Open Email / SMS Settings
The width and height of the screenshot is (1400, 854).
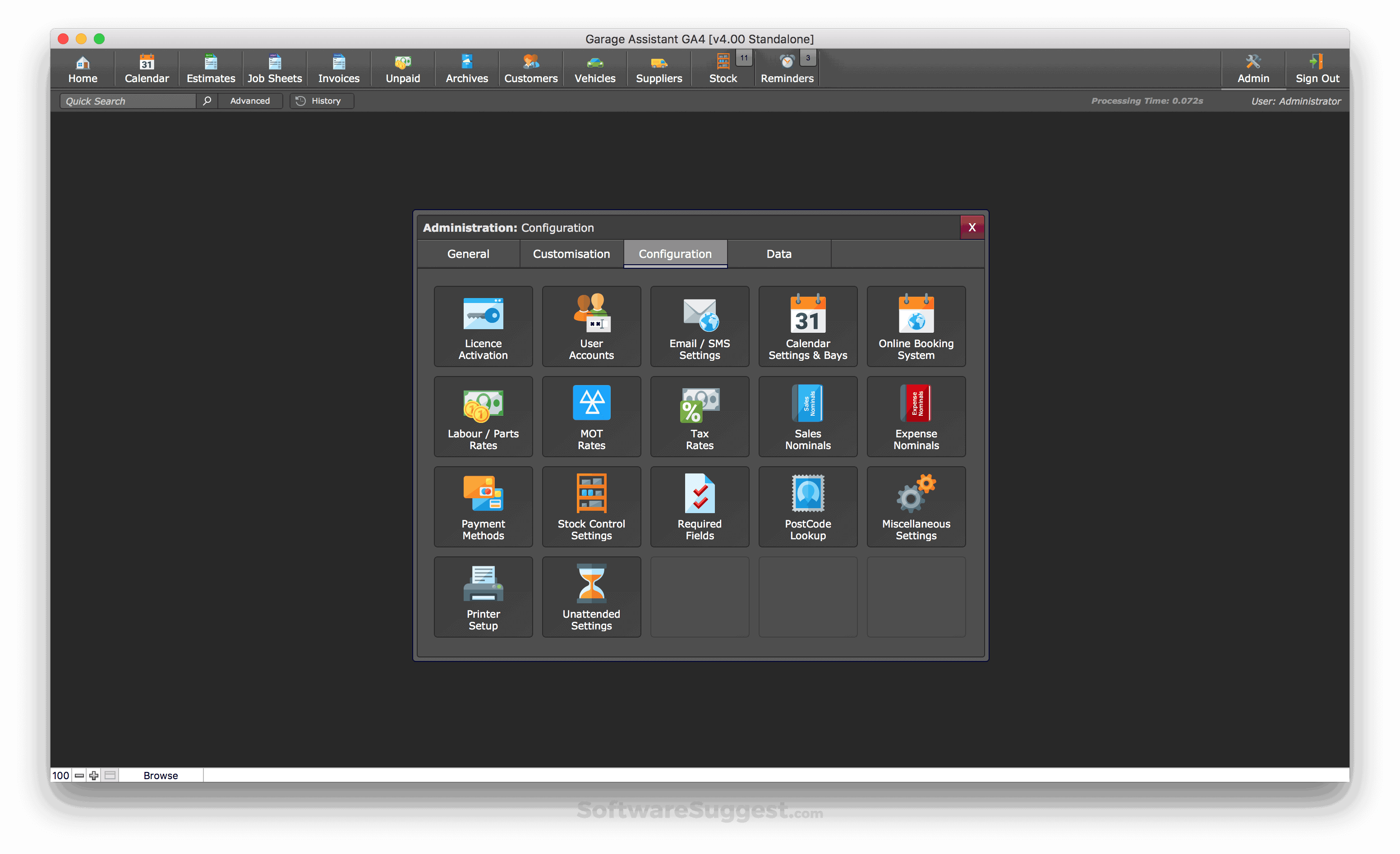(700, 326)
